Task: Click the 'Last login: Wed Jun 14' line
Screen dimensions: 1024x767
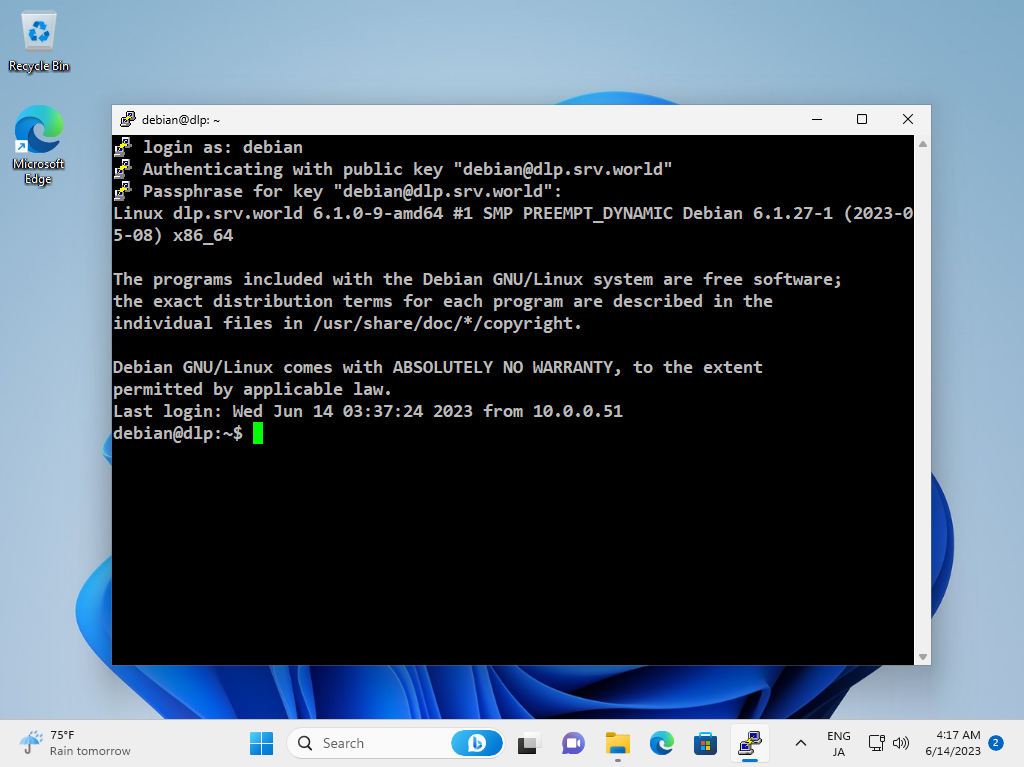Action: 368,411
